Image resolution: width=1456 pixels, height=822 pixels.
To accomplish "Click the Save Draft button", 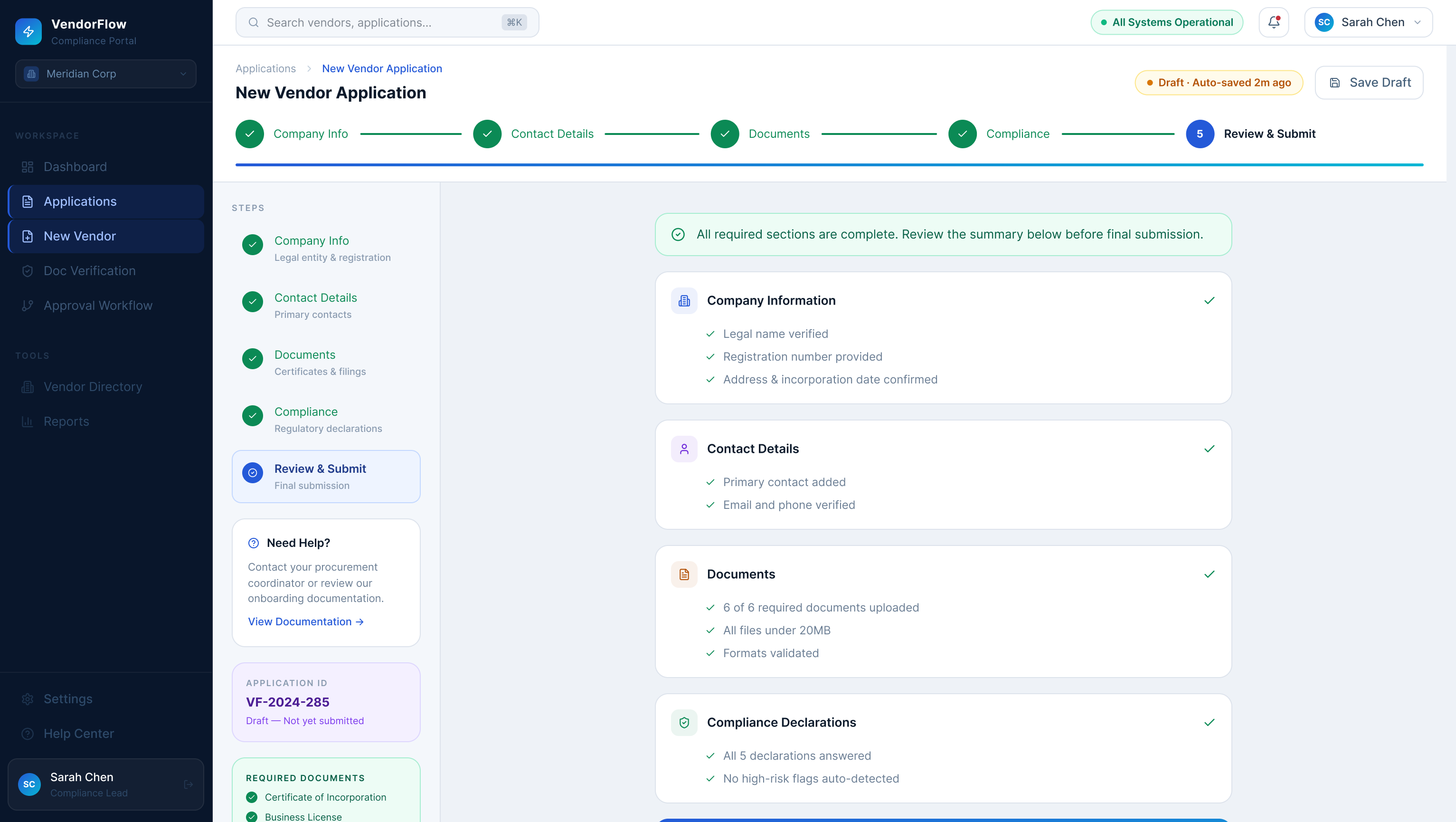I will tap(1369, 83).
